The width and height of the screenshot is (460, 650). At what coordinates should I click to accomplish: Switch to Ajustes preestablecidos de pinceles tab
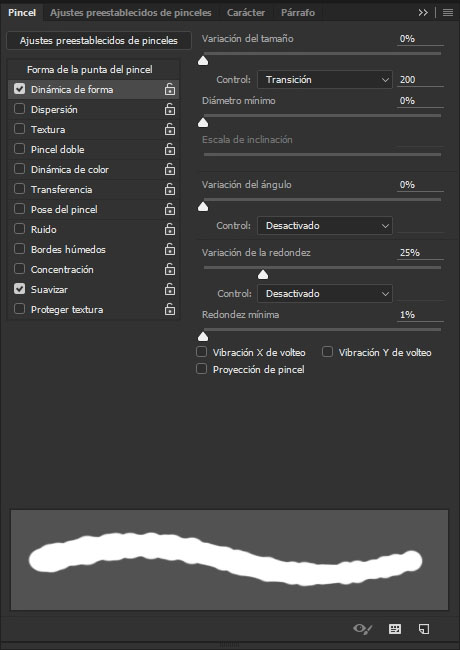pos(131,12)
